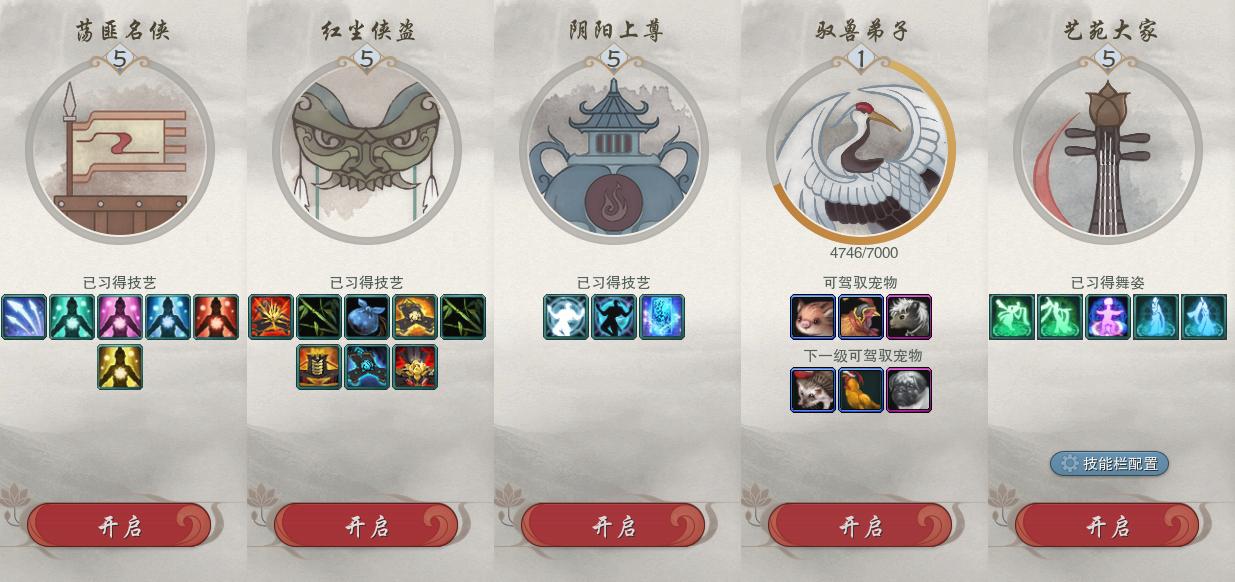Select the hedgehog pet icon
Screen dimensions: 1235x582
click(x=813, y=390)
